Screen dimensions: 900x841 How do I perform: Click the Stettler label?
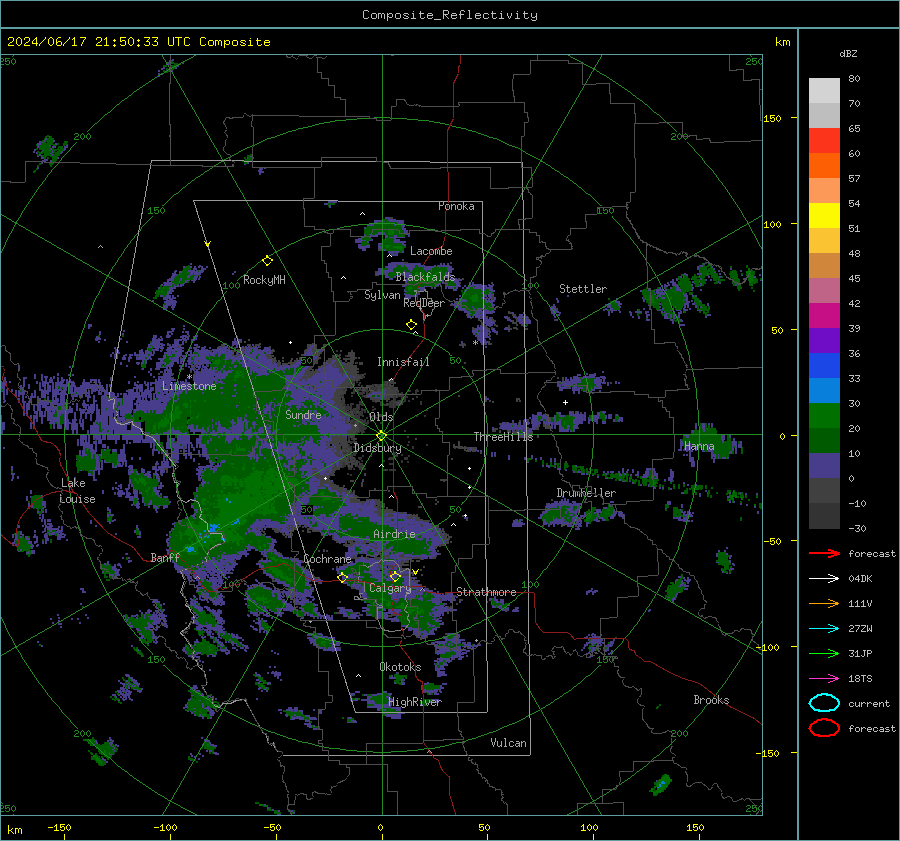tap(583, 289)
